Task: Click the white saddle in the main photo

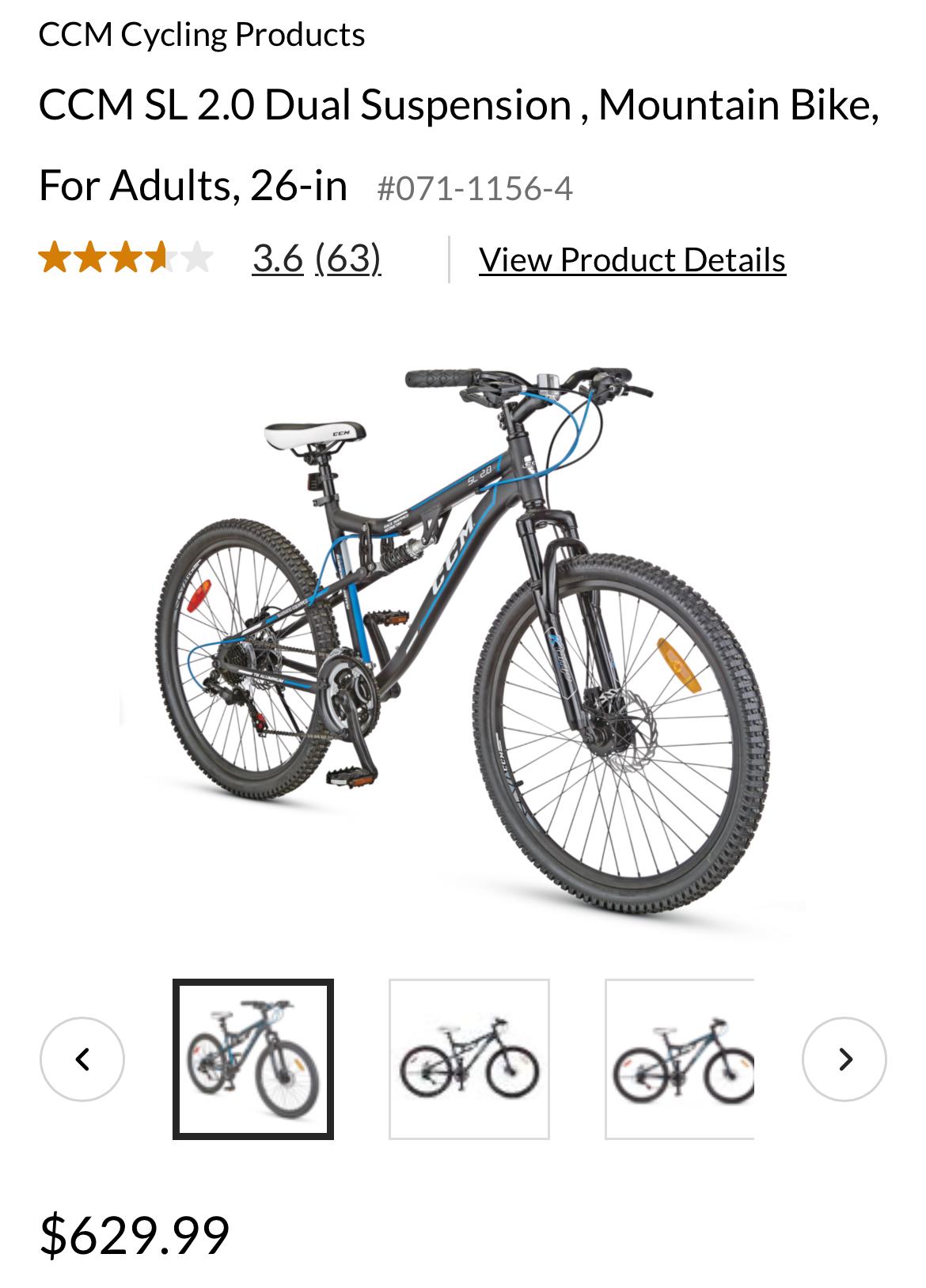Action: tap(315, 436)
